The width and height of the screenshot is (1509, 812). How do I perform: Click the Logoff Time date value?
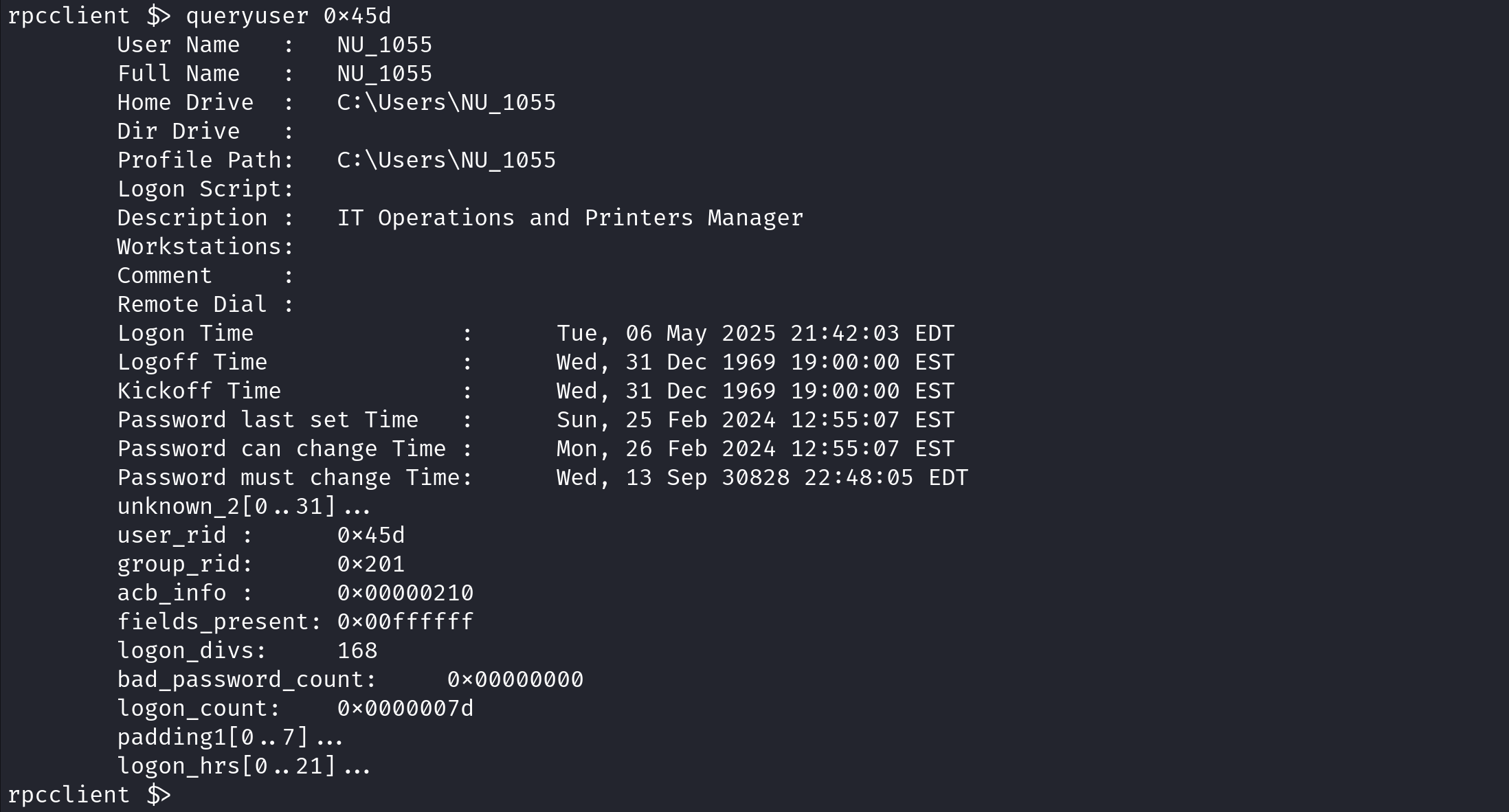point(756,363)
